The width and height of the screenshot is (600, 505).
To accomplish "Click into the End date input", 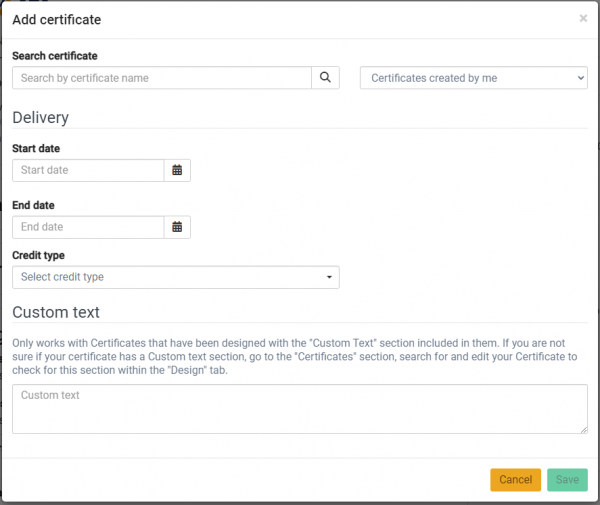I will [x=88, y=227].
